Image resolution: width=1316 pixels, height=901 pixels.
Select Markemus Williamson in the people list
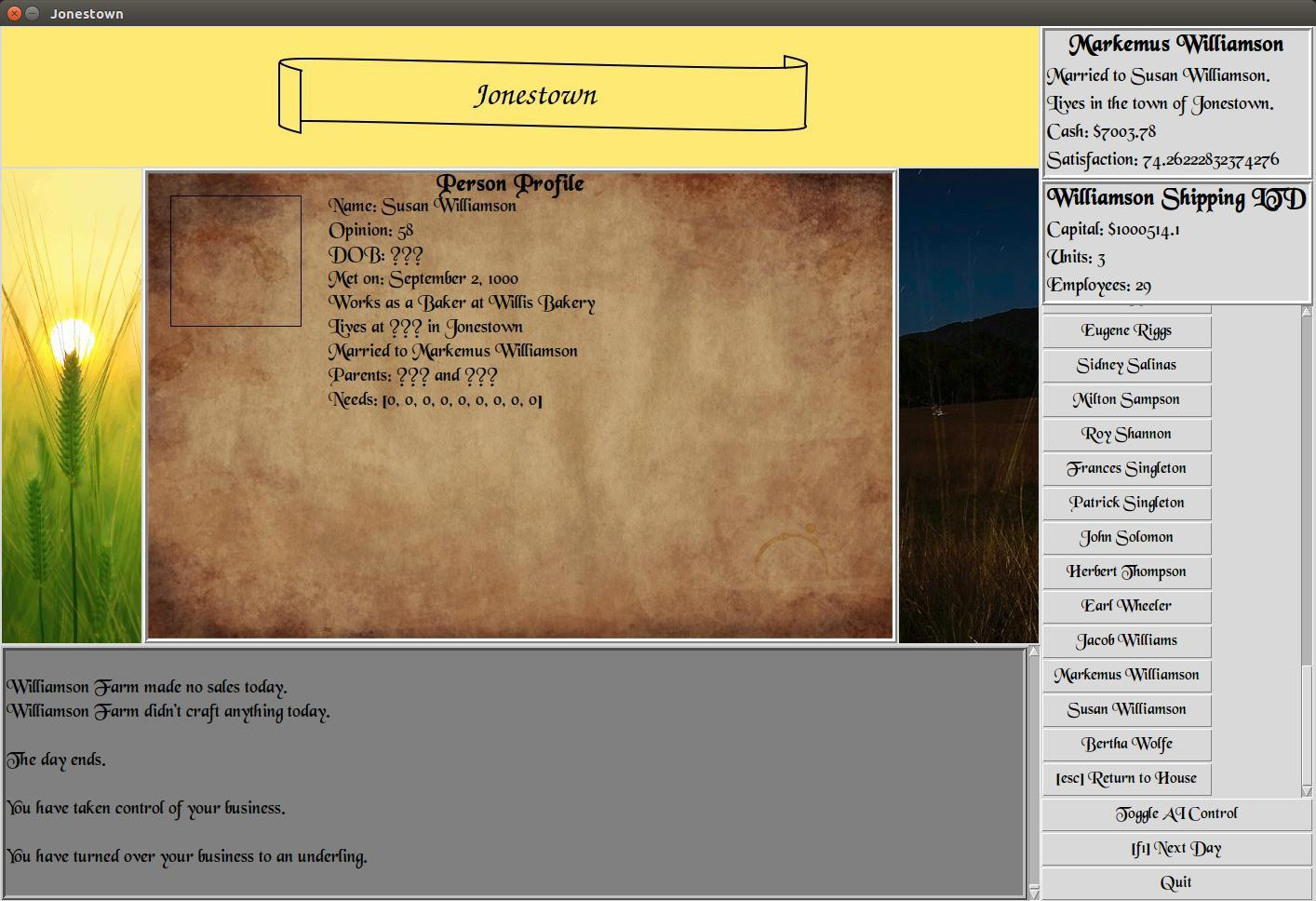(x=1127, y=675)
